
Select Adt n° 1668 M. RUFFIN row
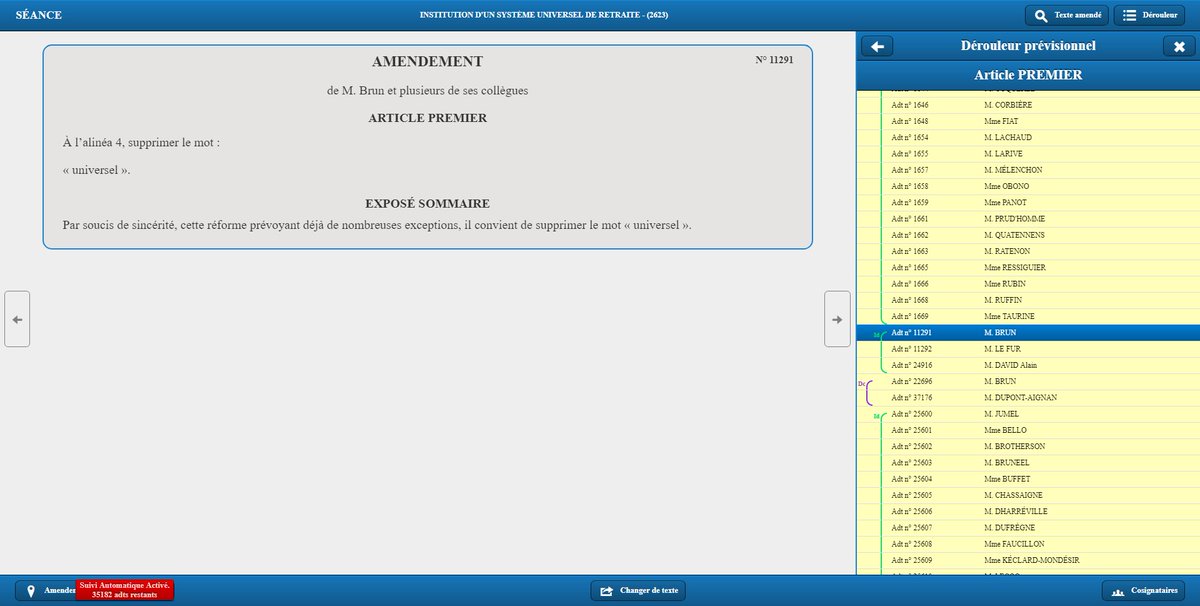point(1028,300)
